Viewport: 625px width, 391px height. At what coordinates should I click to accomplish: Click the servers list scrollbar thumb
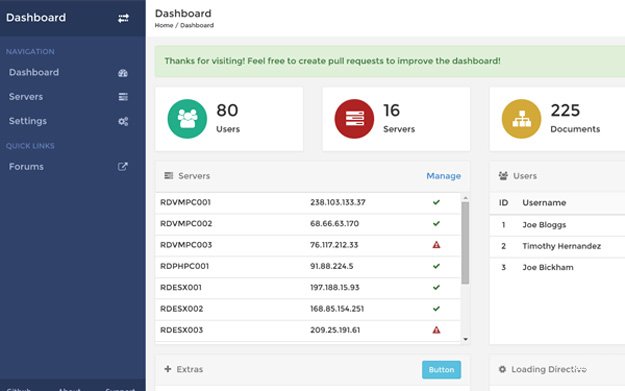click(465, 243)
